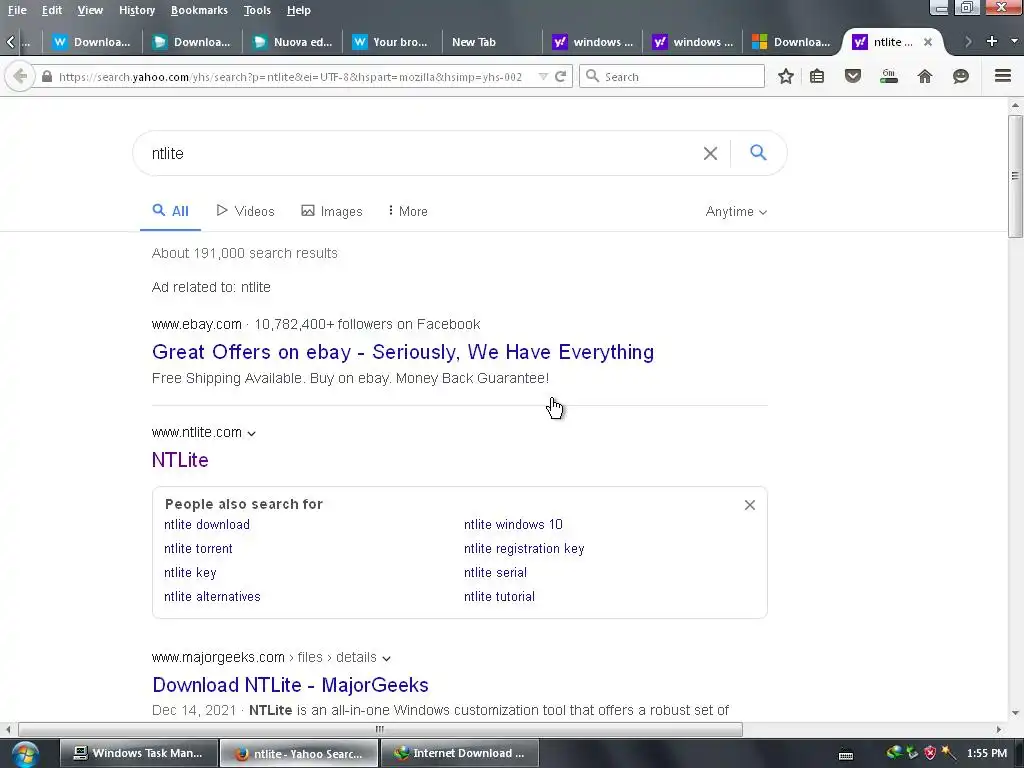Click the scroll down arrow of vertical scrollbar
Screen dimensions: 1024x768
[1015, 712]
